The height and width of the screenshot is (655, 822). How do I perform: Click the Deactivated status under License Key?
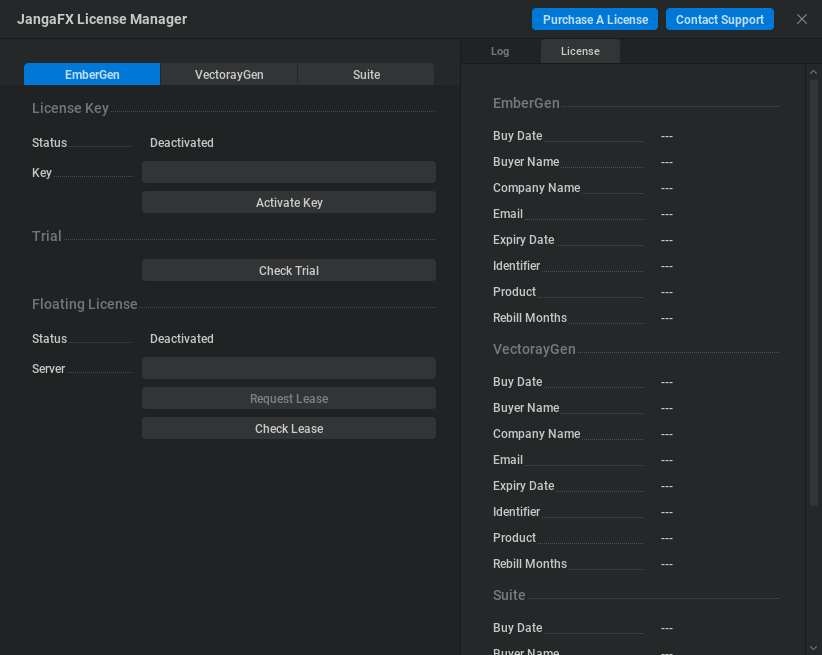[x=182, y=143]
